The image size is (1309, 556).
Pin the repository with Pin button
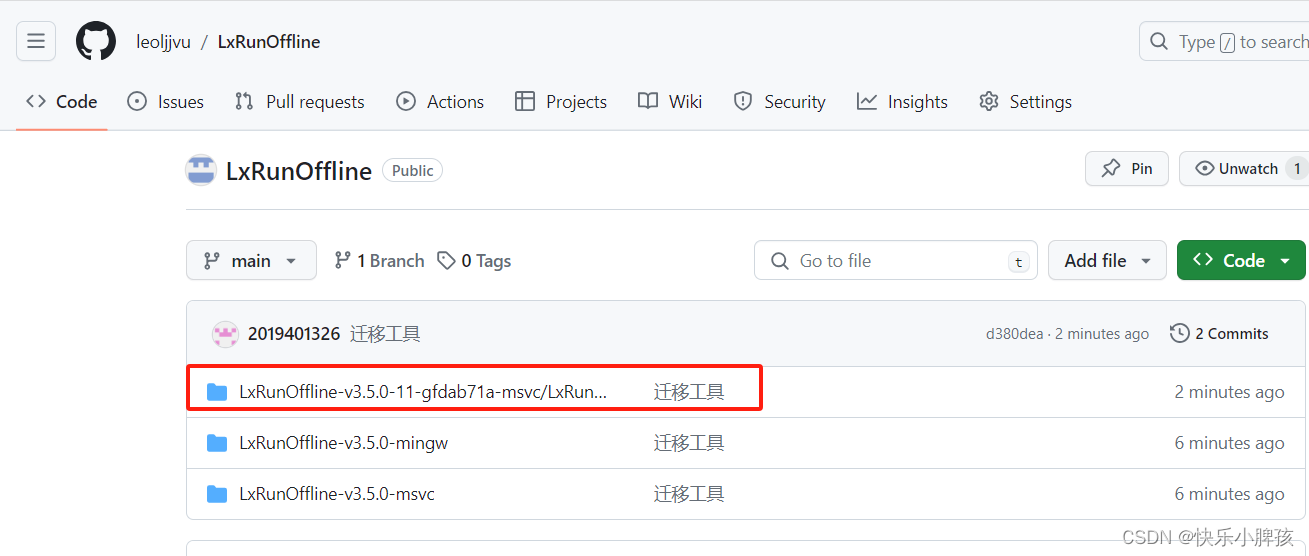click(x=1127, y=169)
